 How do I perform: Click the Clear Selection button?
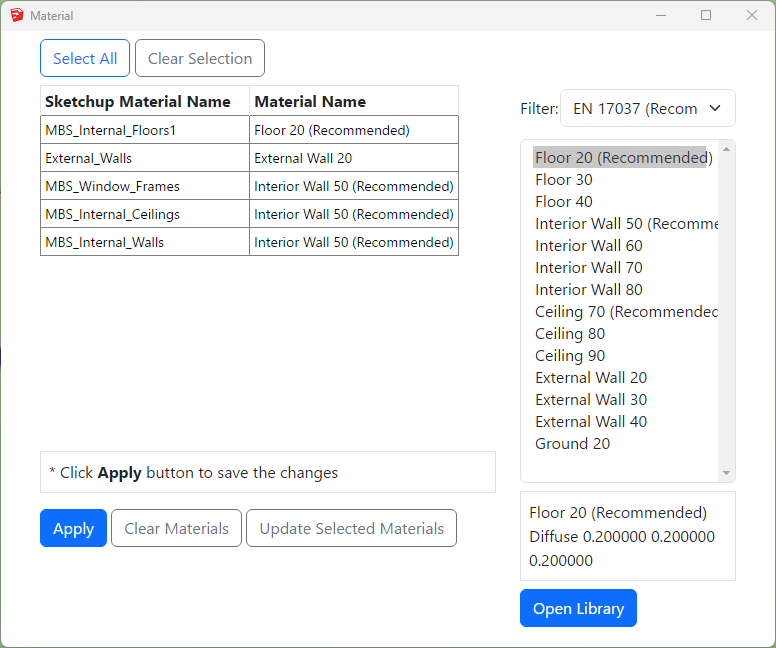(x=200, y=59)
